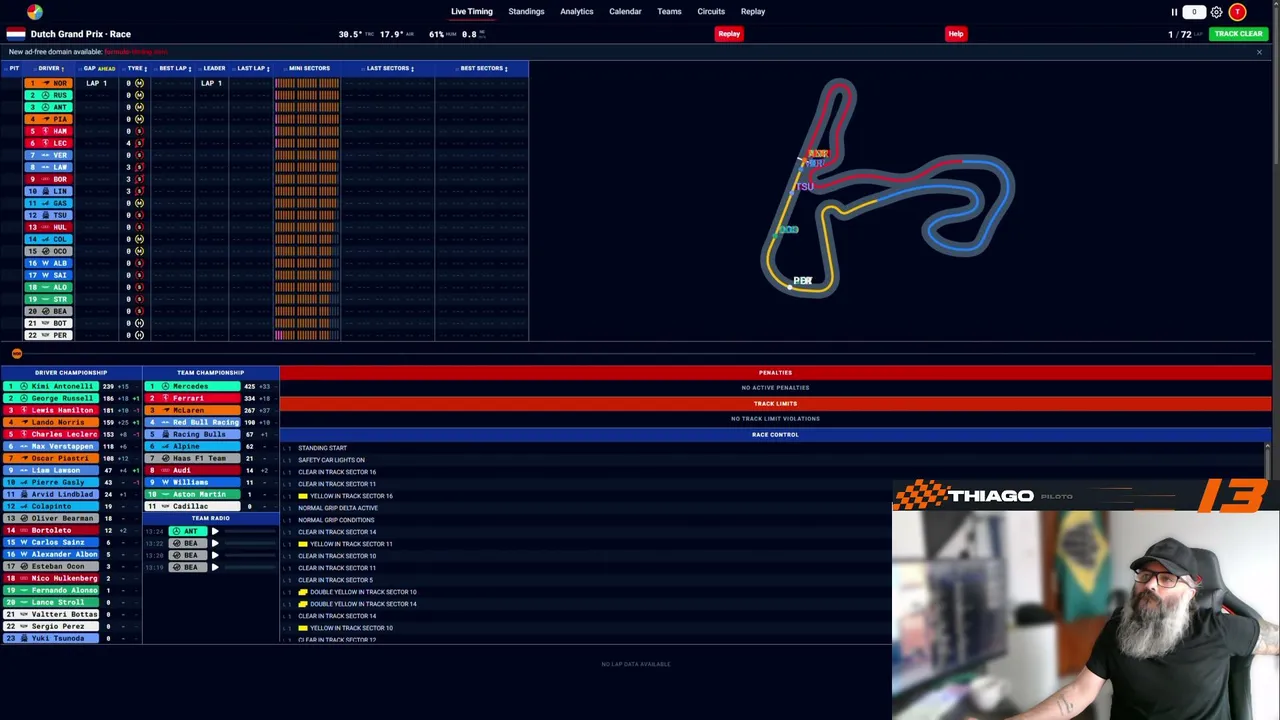The image size is (1280, 720).
Task: Click NOR medium tyre compound icon
Action: coord(139,83)
